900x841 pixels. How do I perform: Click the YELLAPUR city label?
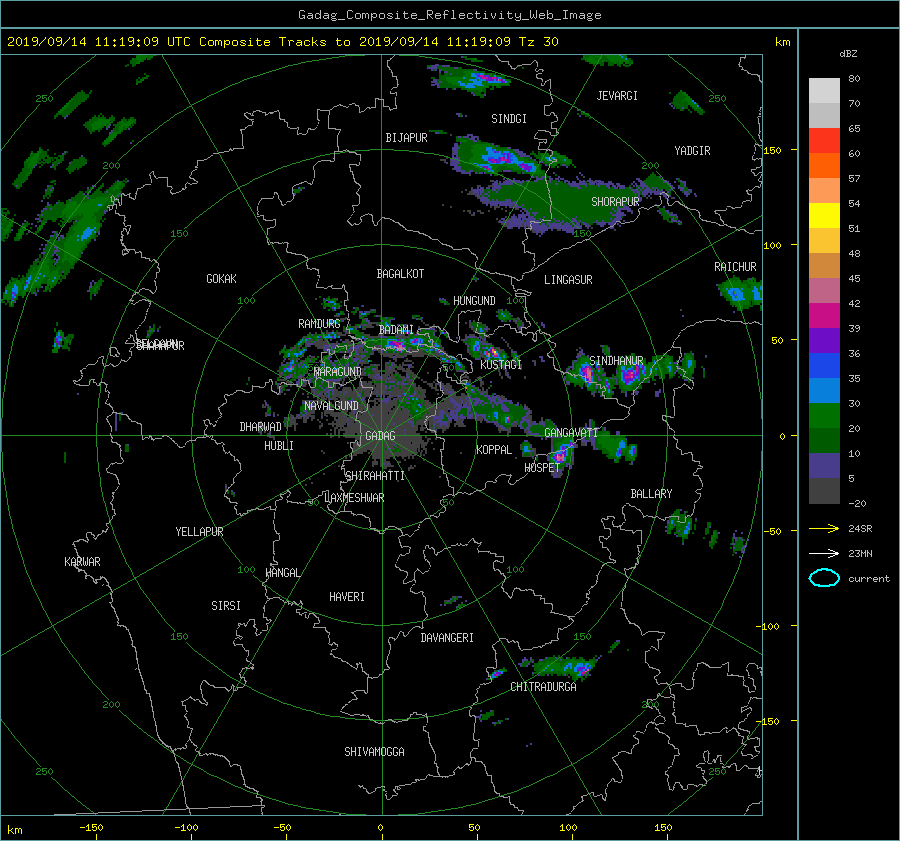click(199, 532)
